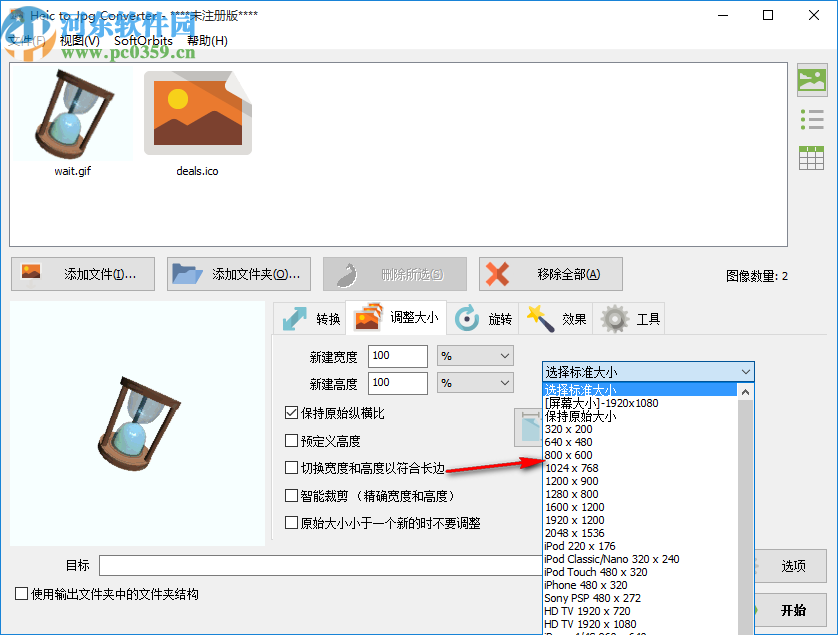
Task: Switch to list view on right panel
Action: point(812,119)
